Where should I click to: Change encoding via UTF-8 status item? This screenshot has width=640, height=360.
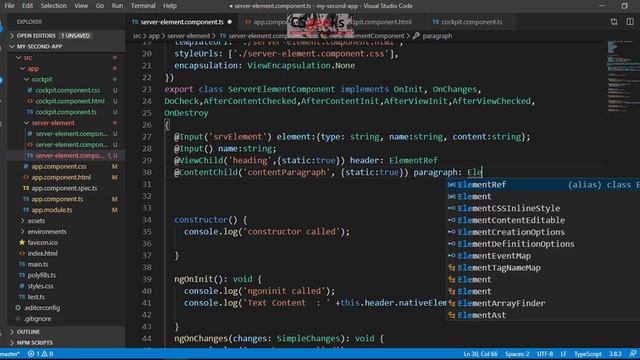[545, 354]
